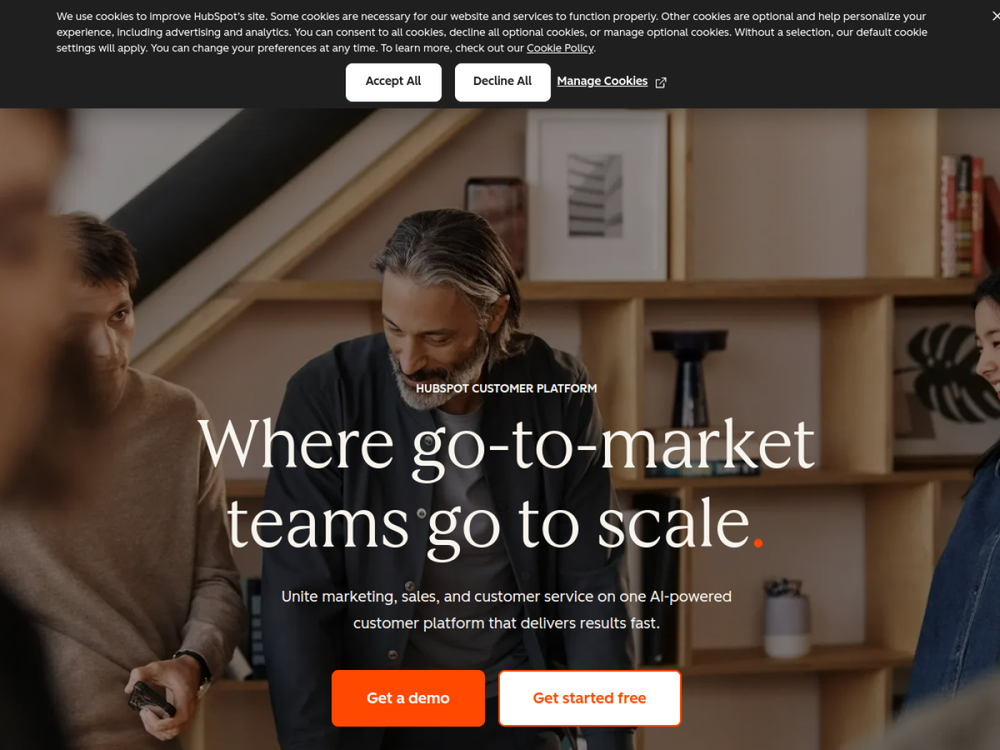Screen dimensions: 1000x750
Task: Open the Cookie Policy link
Action: [x=560, y=48]
